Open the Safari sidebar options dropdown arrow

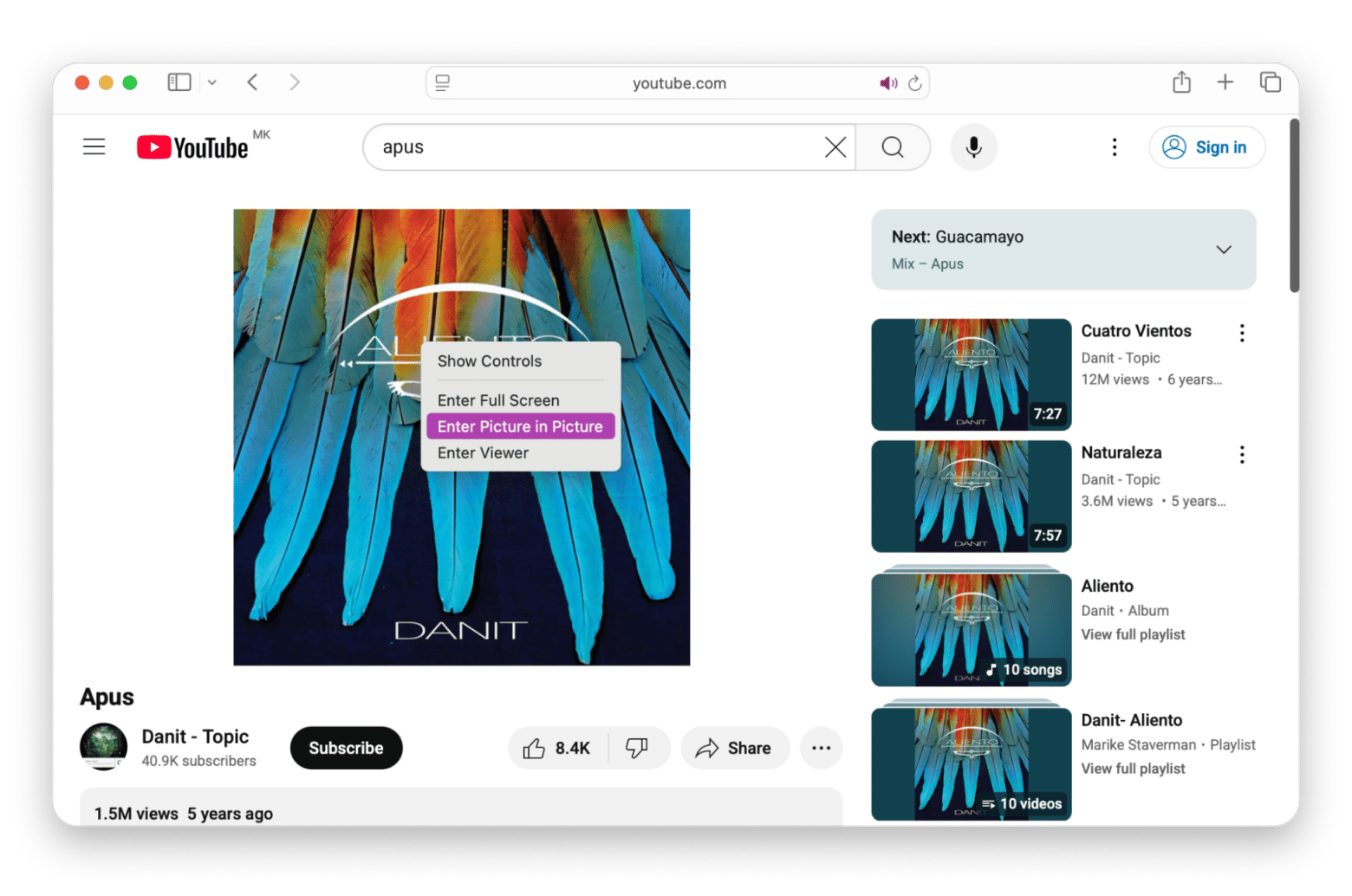[212, 82]
